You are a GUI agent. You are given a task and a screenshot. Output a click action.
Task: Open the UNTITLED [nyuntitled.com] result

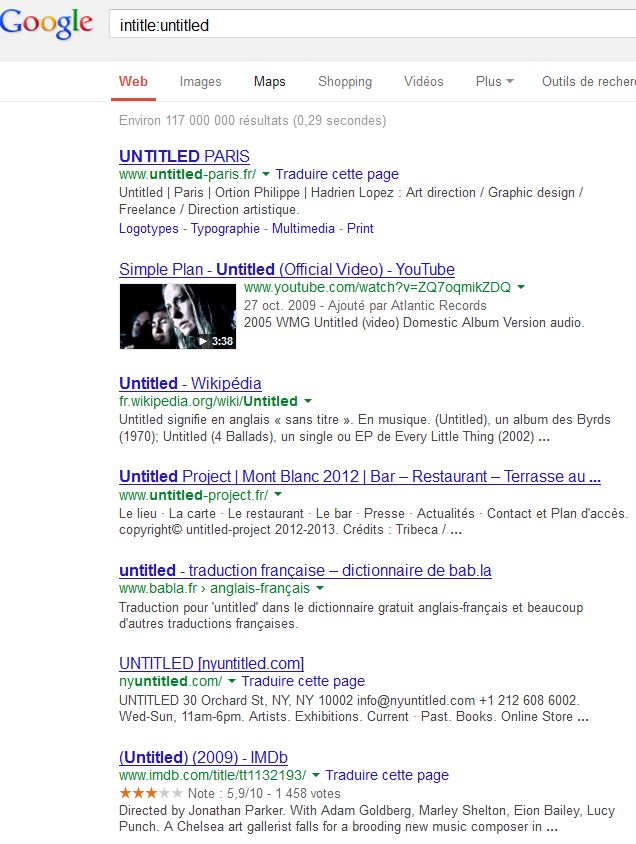tap(211, 664)
